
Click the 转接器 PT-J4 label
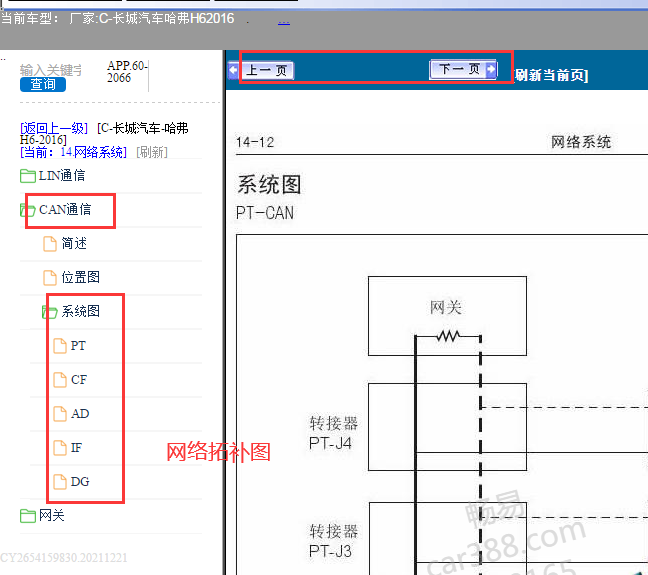point(333,433)
